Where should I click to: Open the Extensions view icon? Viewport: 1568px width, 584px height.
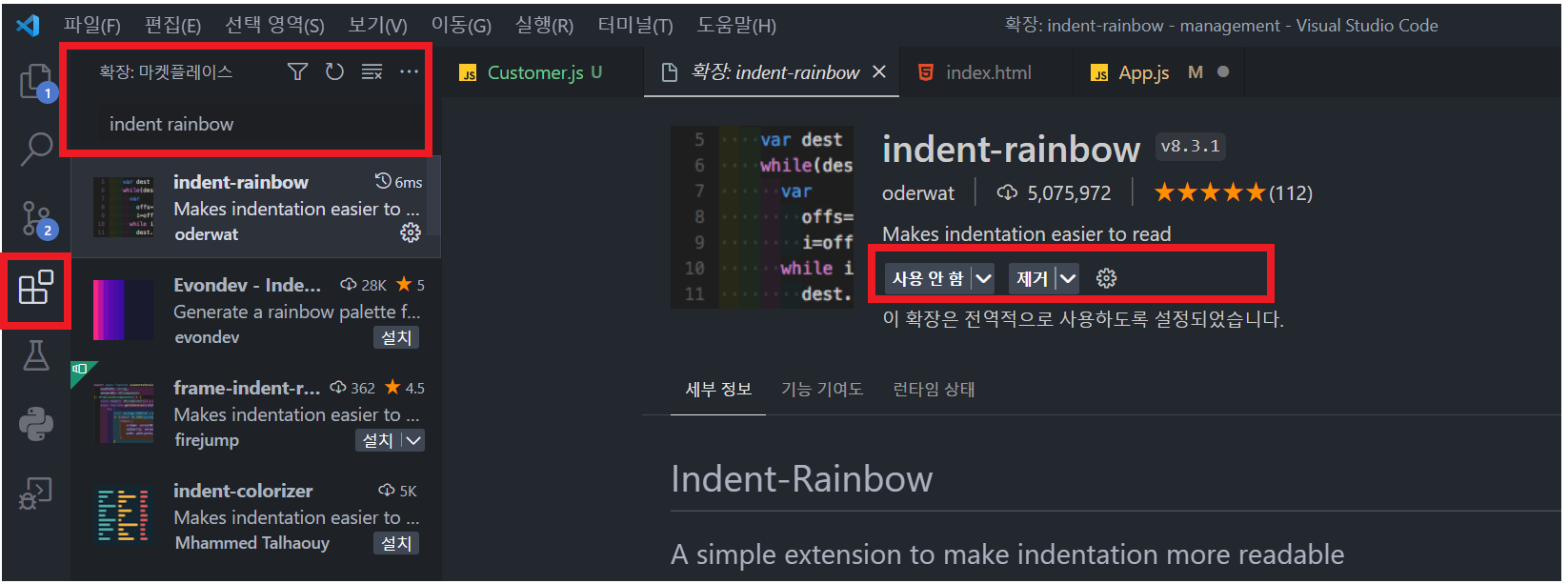(x=36, y=287)
